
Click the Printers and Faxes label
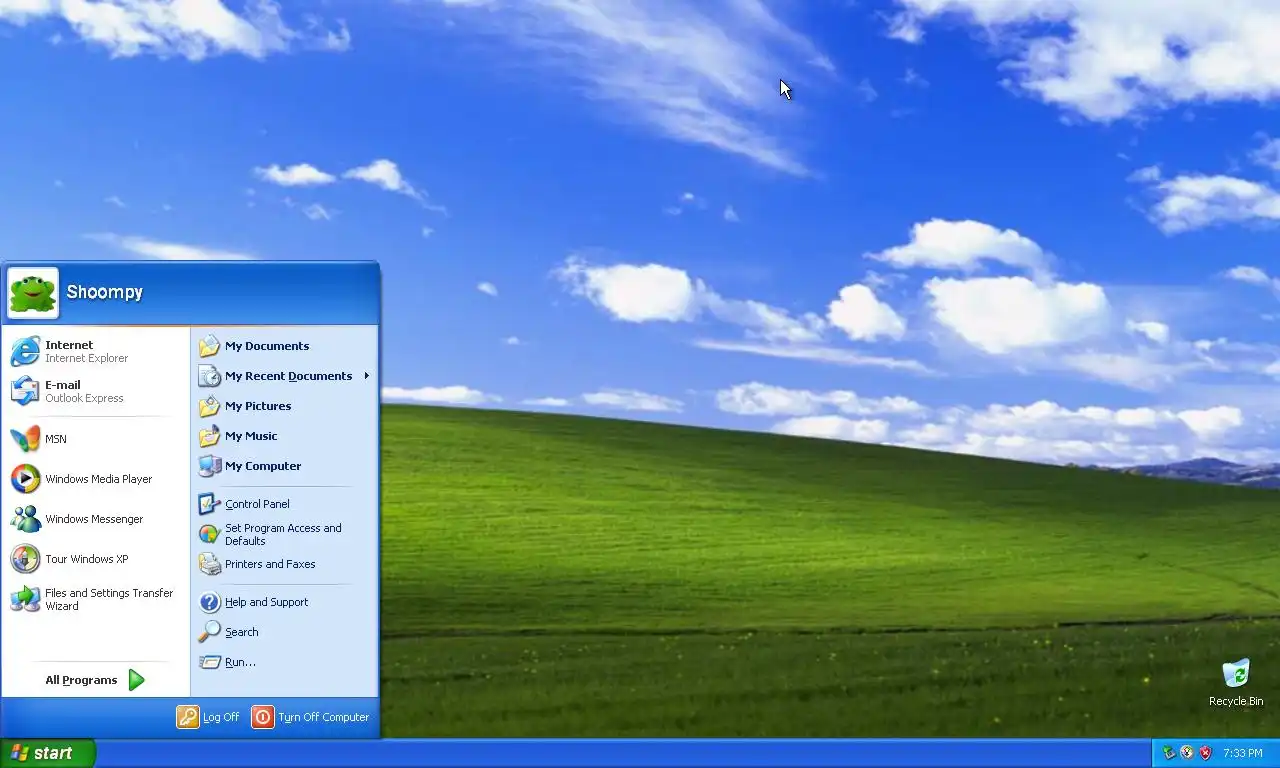[x=270, y=564]
